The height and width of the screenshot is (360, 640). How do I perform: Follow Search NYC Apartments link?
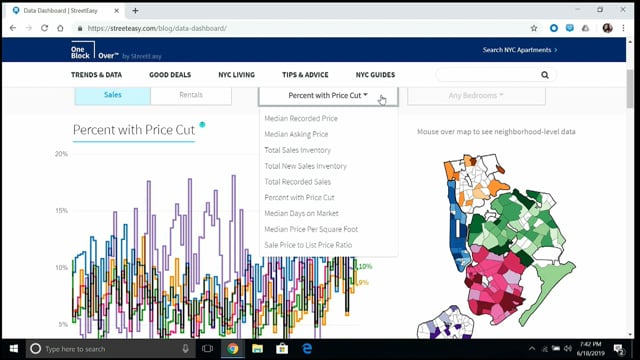coord(520,50)
